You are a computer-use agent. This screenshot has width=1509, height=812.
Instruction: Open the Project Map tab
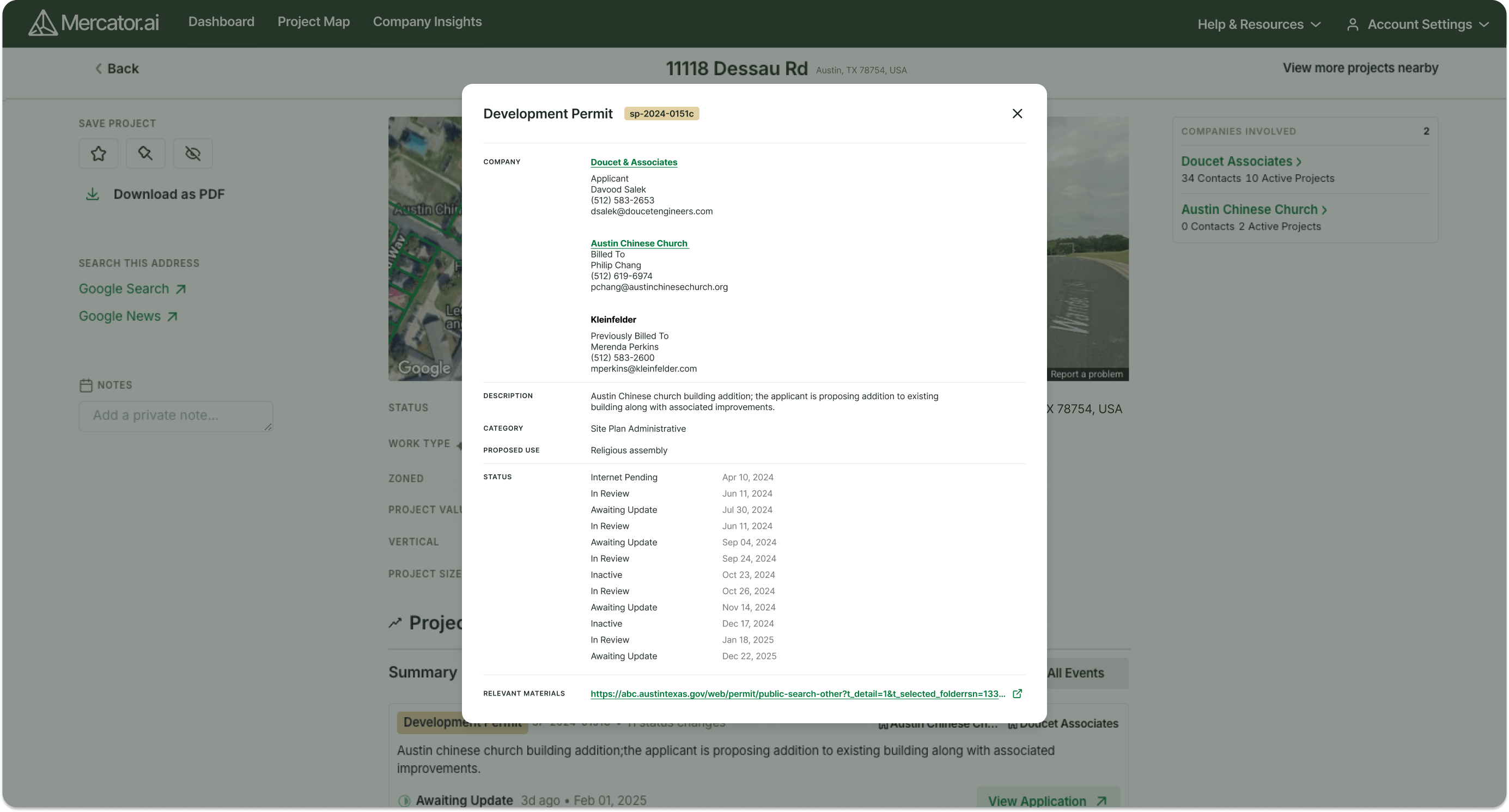point(313,22)
